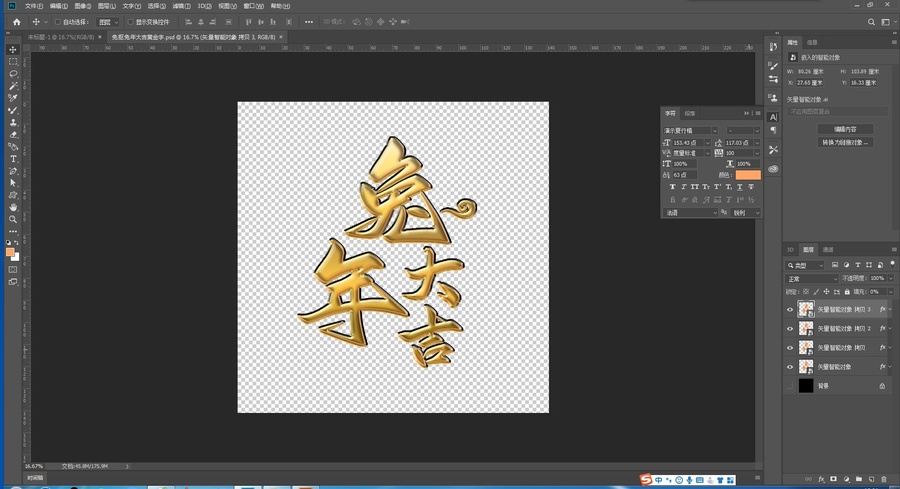Image resolution: width=900 pixels, height=489 pixels.
Task: Click the add layer style fx icon at panel bottom
Action: pyautogui.click(x=821, y=479)
